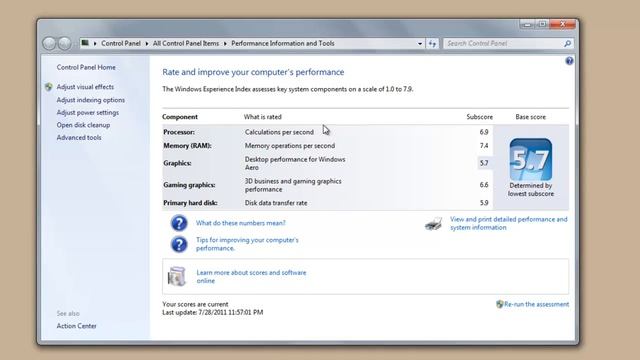Select Performance Information and Tools breadcrumb
Screen dimensions: 640x360
click(x=283, y=43)
